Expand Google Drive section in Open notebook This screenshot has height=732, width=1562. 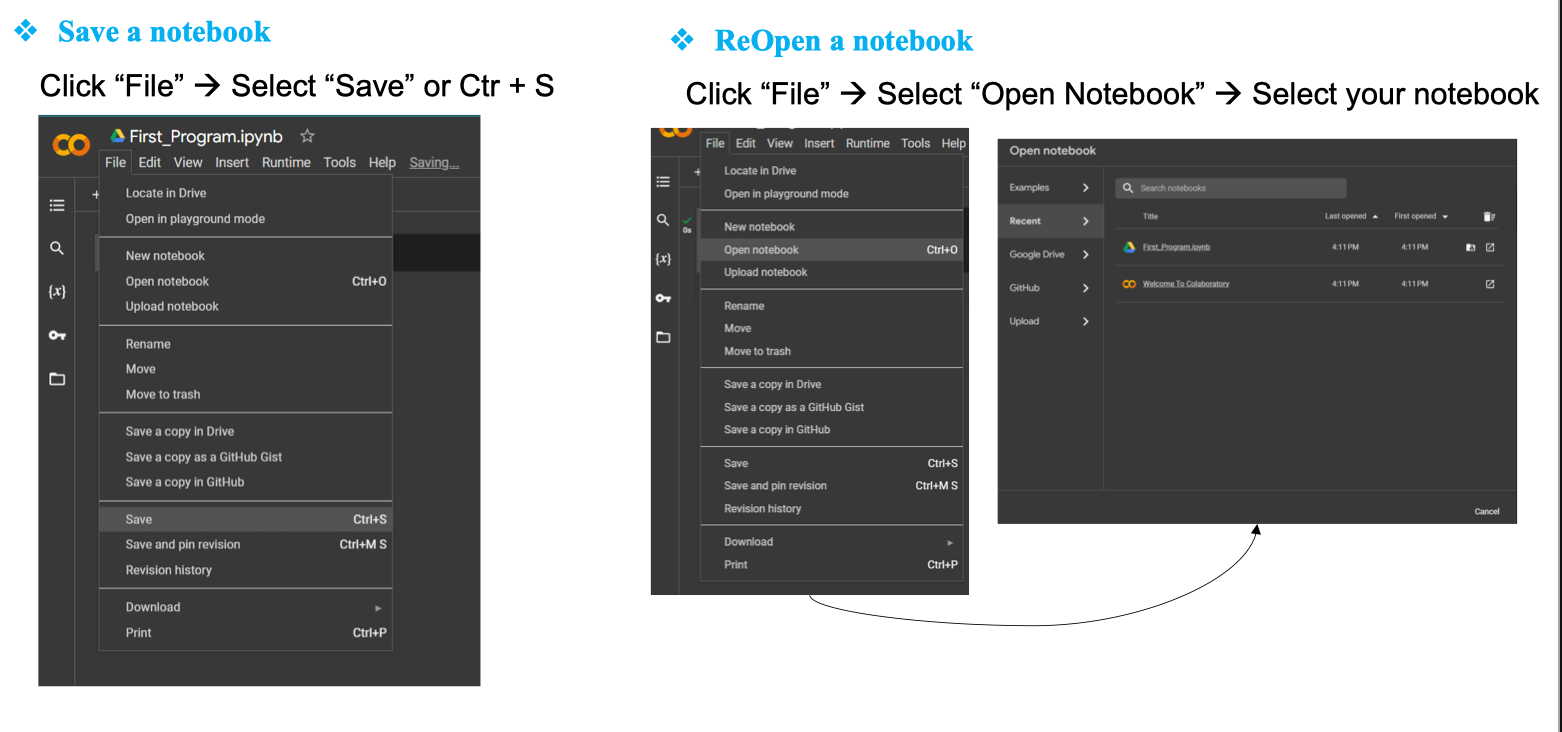[1085, 255]
